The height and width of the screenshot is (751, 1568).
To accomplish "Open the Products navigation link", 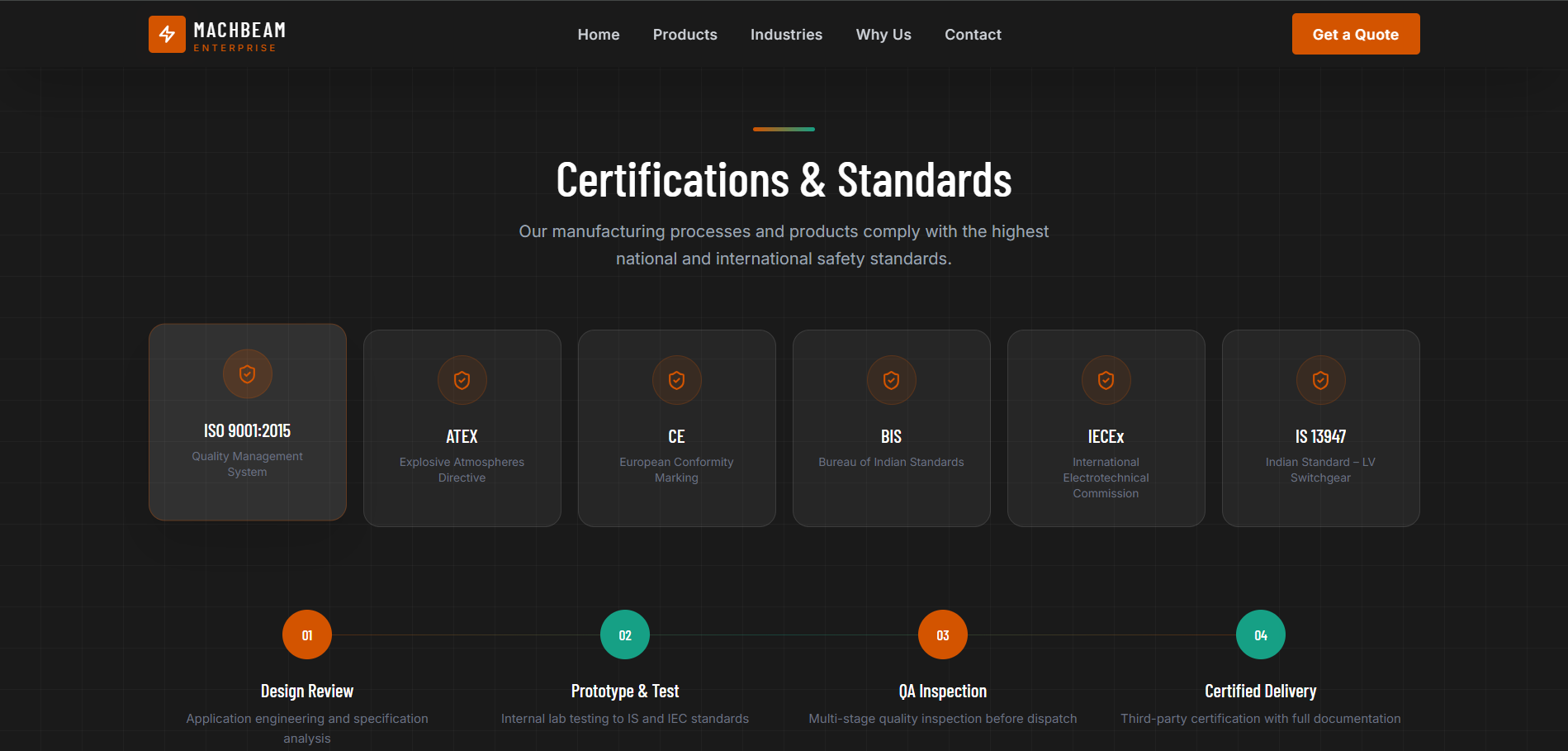I will [685, 35].
